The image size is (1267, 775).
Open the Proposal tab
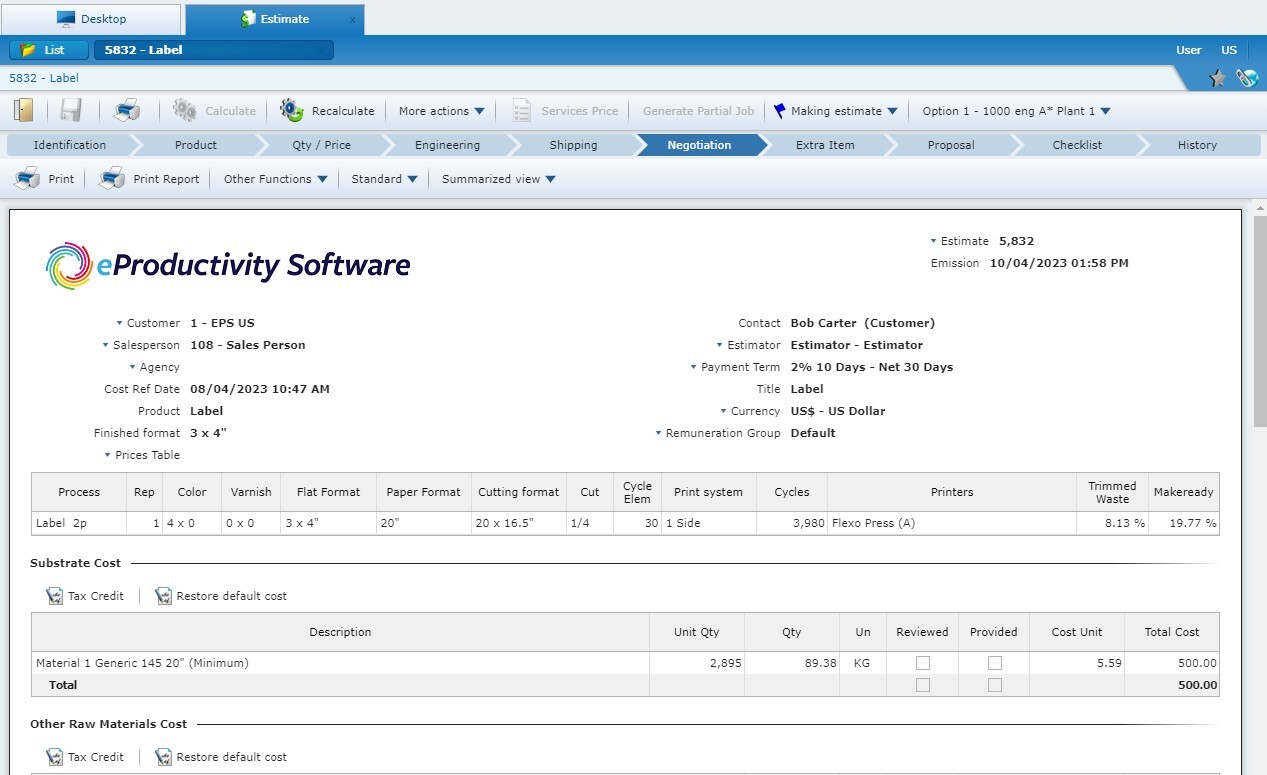[x=949, y=144]
